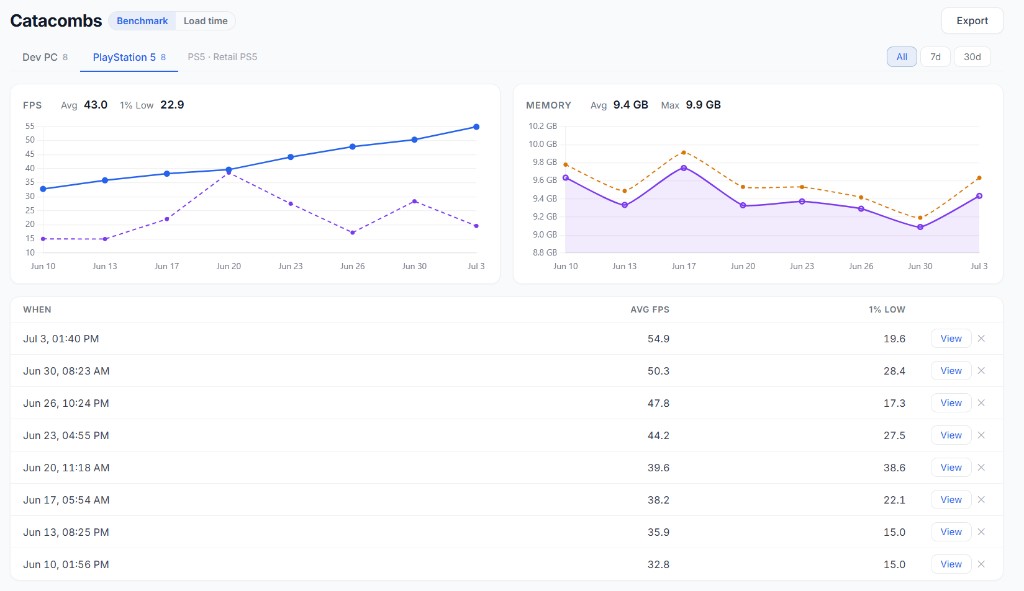
Task: View the Jun 17, 05:54 AM run
Action: [x=951, y=500]
